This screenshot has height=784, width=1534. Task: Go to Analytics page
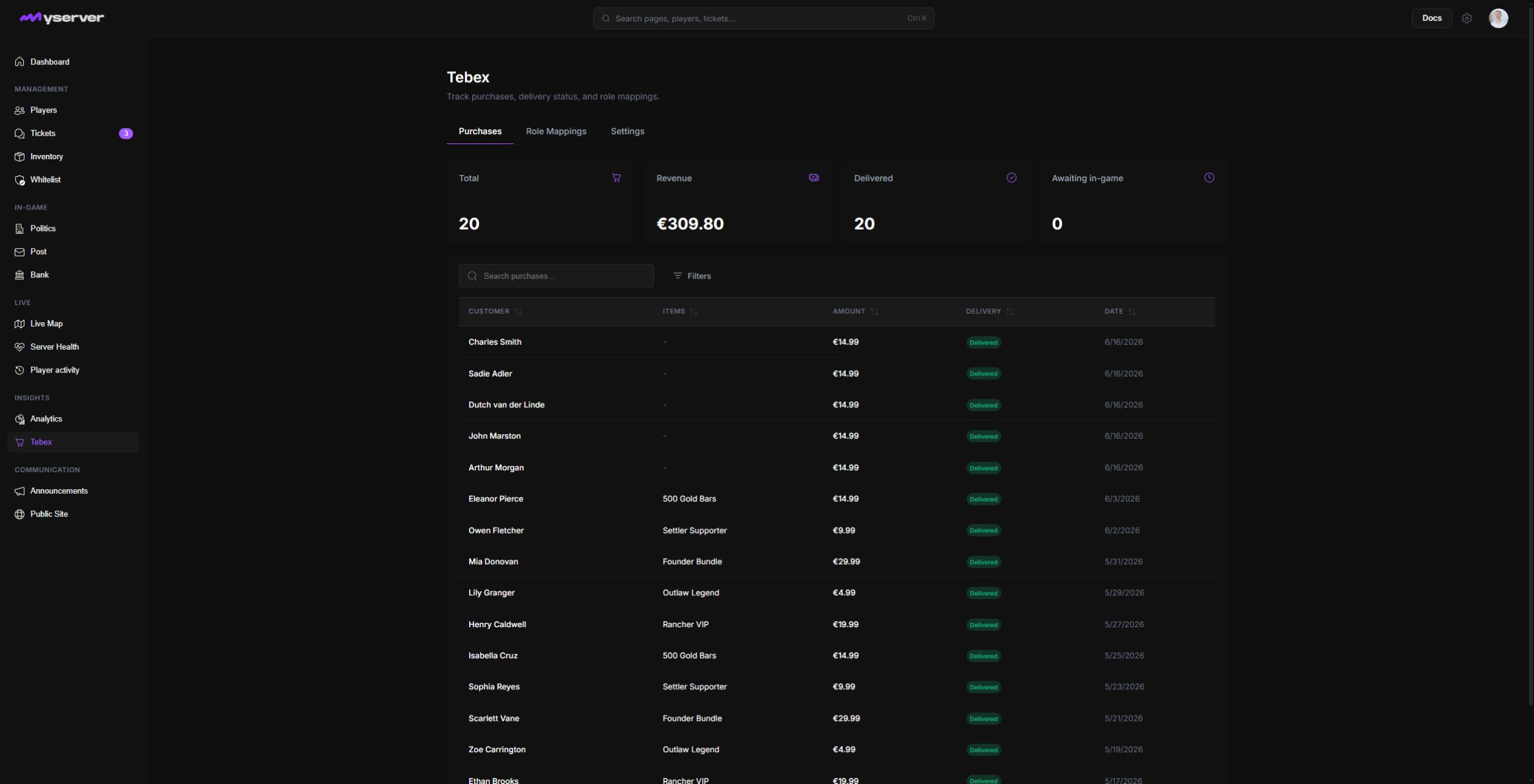[x=73, y=419]
